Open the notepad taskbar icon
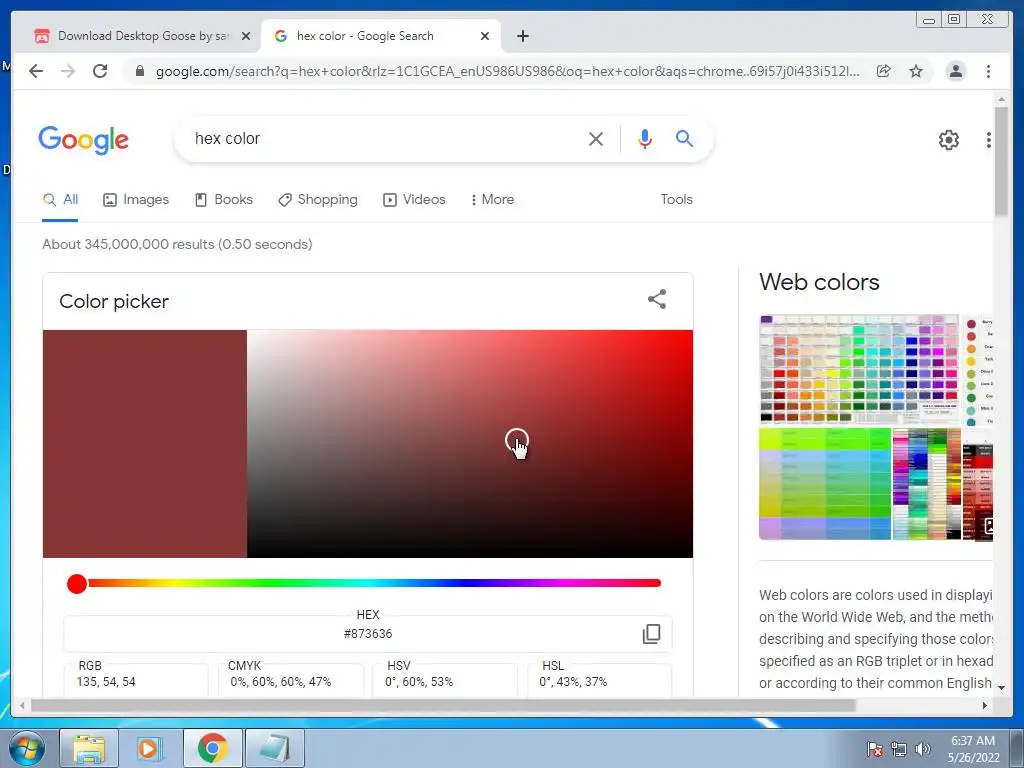 pyautogui.click(x=274, y=748)
